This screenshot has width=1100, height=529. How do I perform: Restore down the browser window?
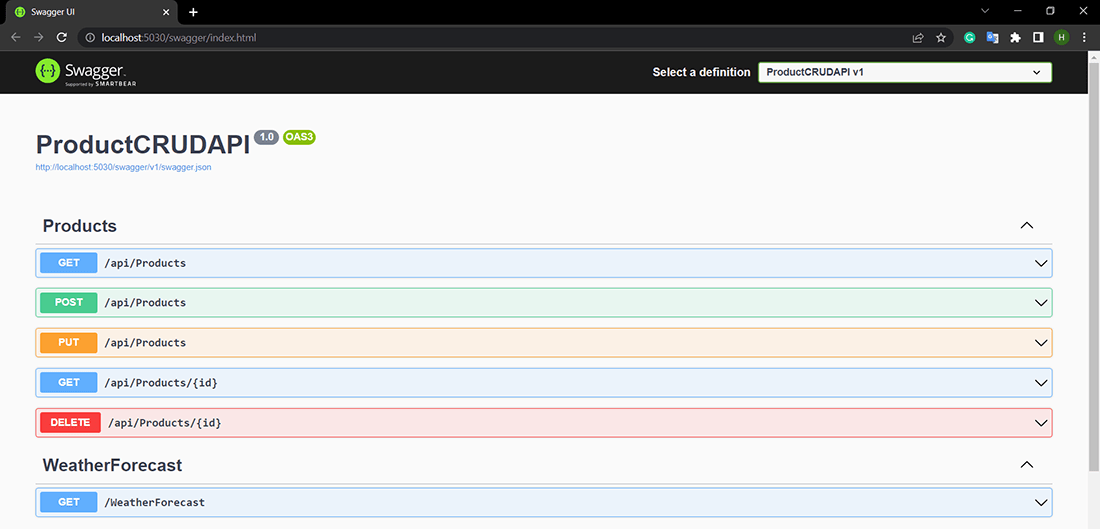1050,11
